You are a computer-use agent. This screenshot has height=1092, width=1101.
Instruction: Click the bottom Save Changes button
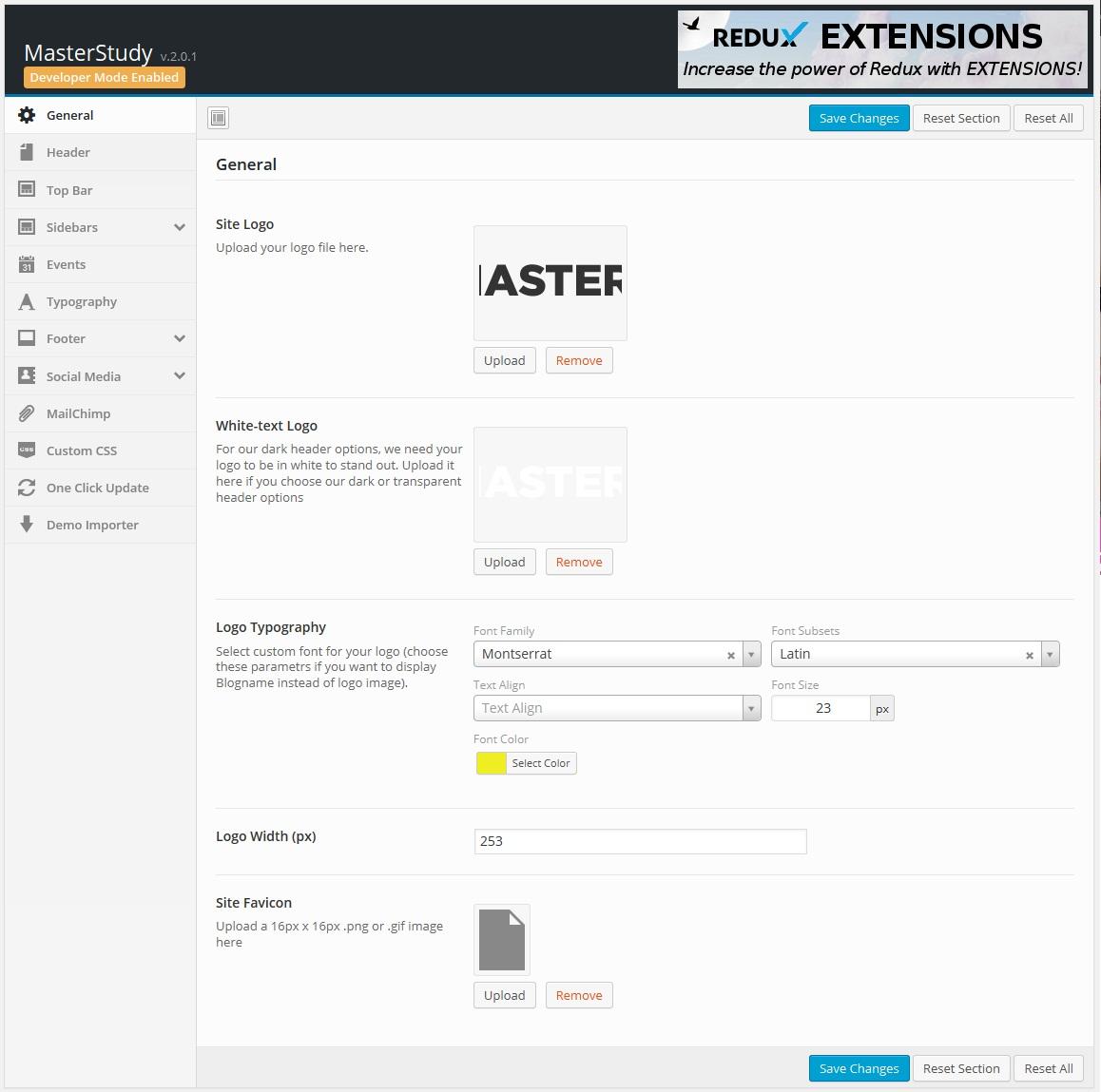pyautogui.click(x=859, y=1068)
